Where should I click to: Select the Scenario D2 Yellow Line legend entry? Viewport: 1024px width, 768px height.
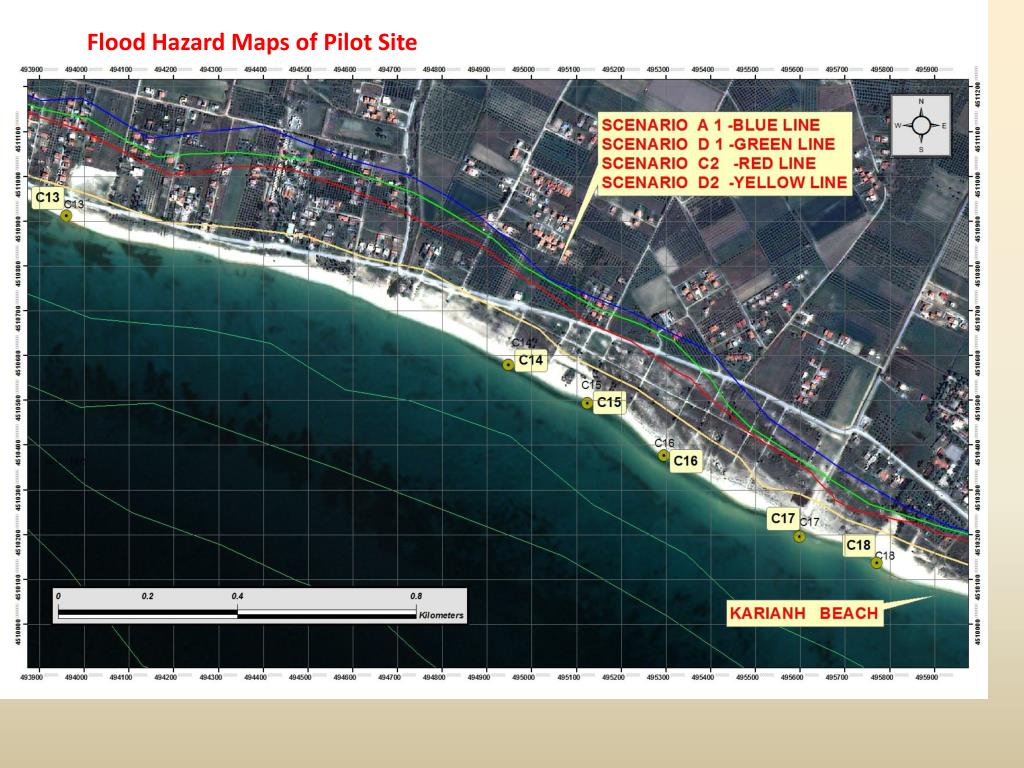(x=724, y=182)
